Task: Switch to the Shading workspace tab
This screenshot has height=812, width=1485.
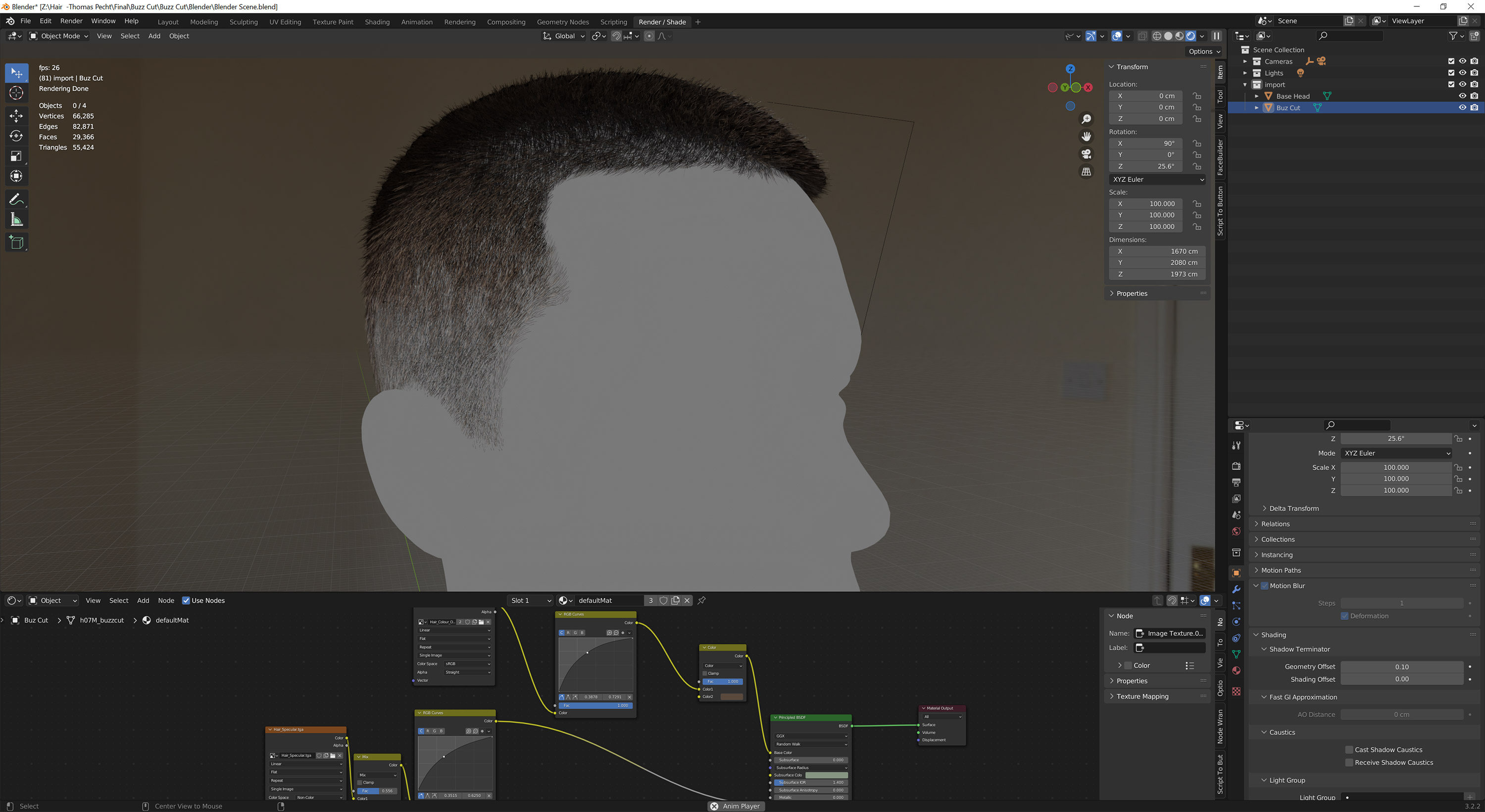Action: tap(377, 22)
